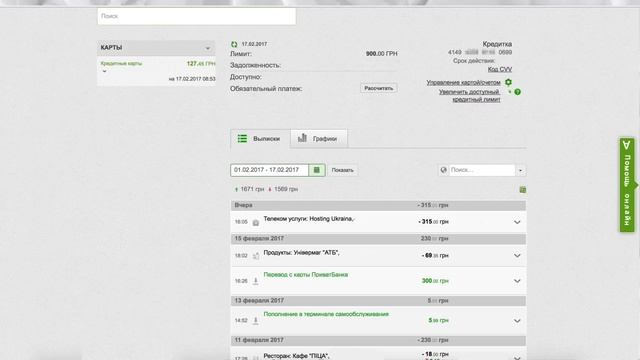Screen dimensions: 640x360
Task: Click green help question mark icon
Action: click(x=518, y=92)
